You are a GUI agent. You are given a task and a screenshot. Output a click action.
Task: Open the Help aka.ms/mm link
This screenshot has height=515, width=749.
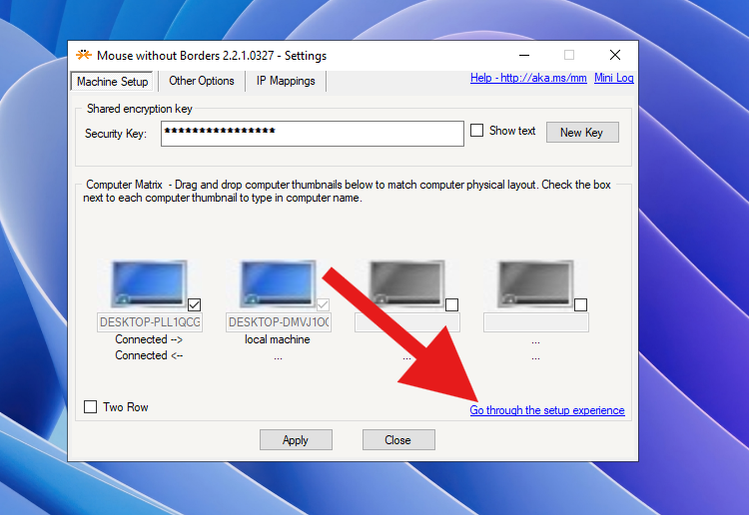(x=528, y=78)
